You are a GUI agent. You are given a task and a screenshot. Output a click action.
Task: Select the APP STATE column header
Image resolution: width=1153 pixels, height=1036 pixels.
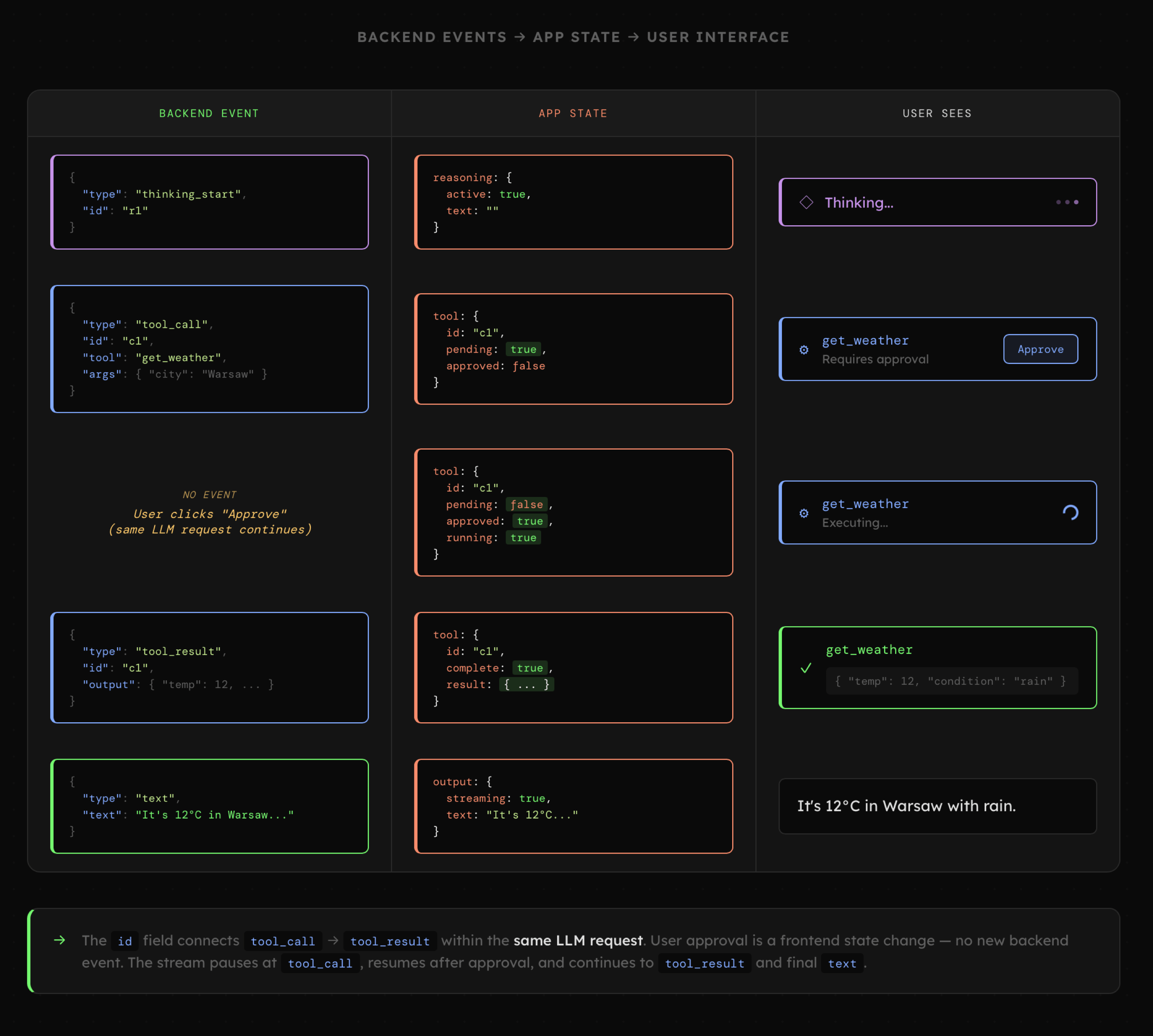[573, 113]
